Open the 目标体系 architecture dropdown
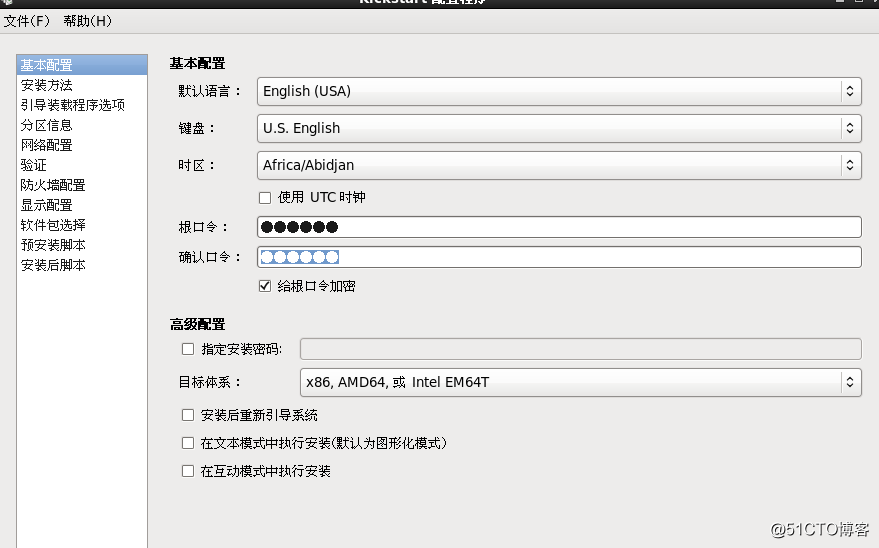 click(x=581, y=382)
